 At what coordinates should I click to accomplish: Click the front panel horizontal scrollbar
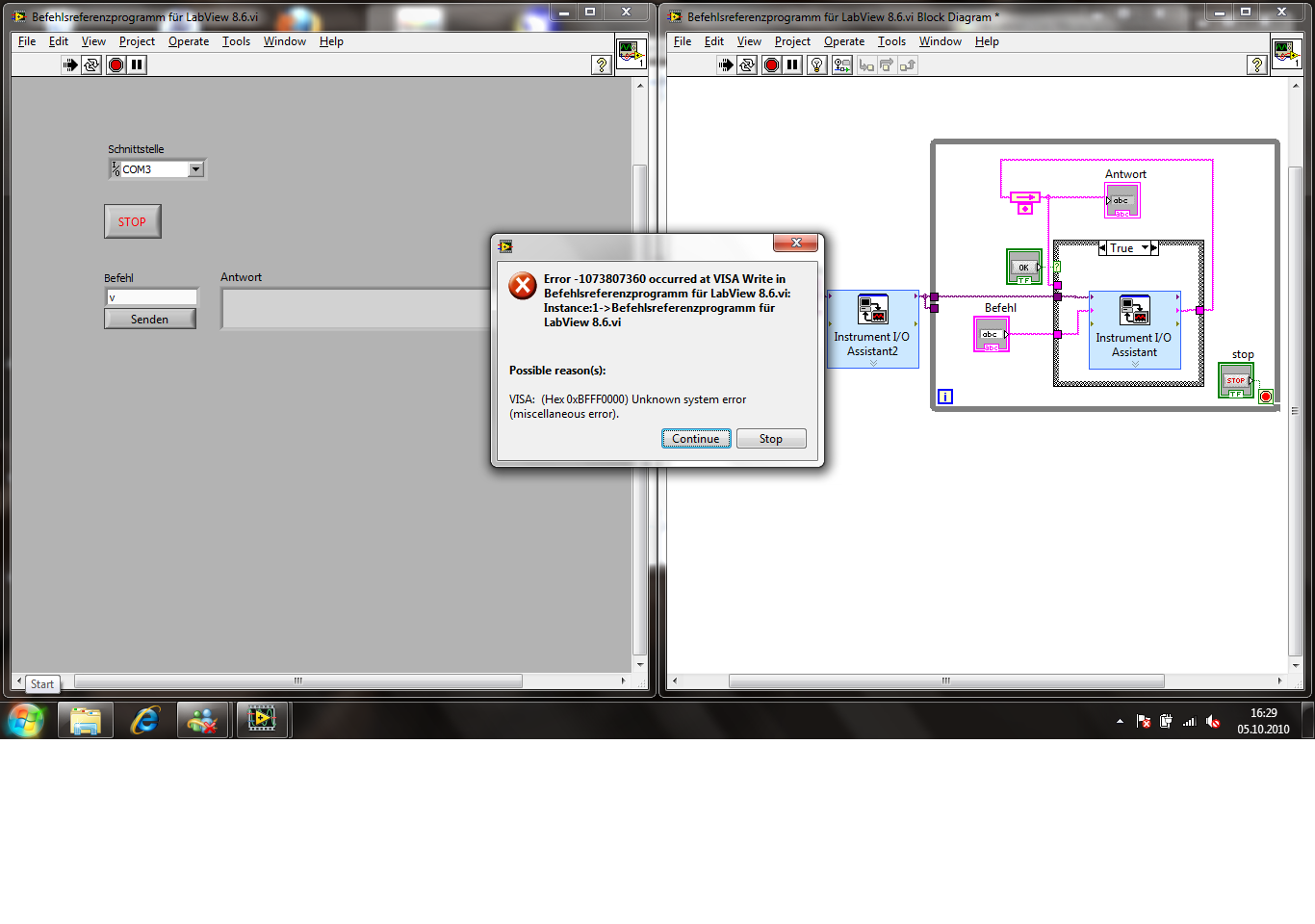(298, 681)
